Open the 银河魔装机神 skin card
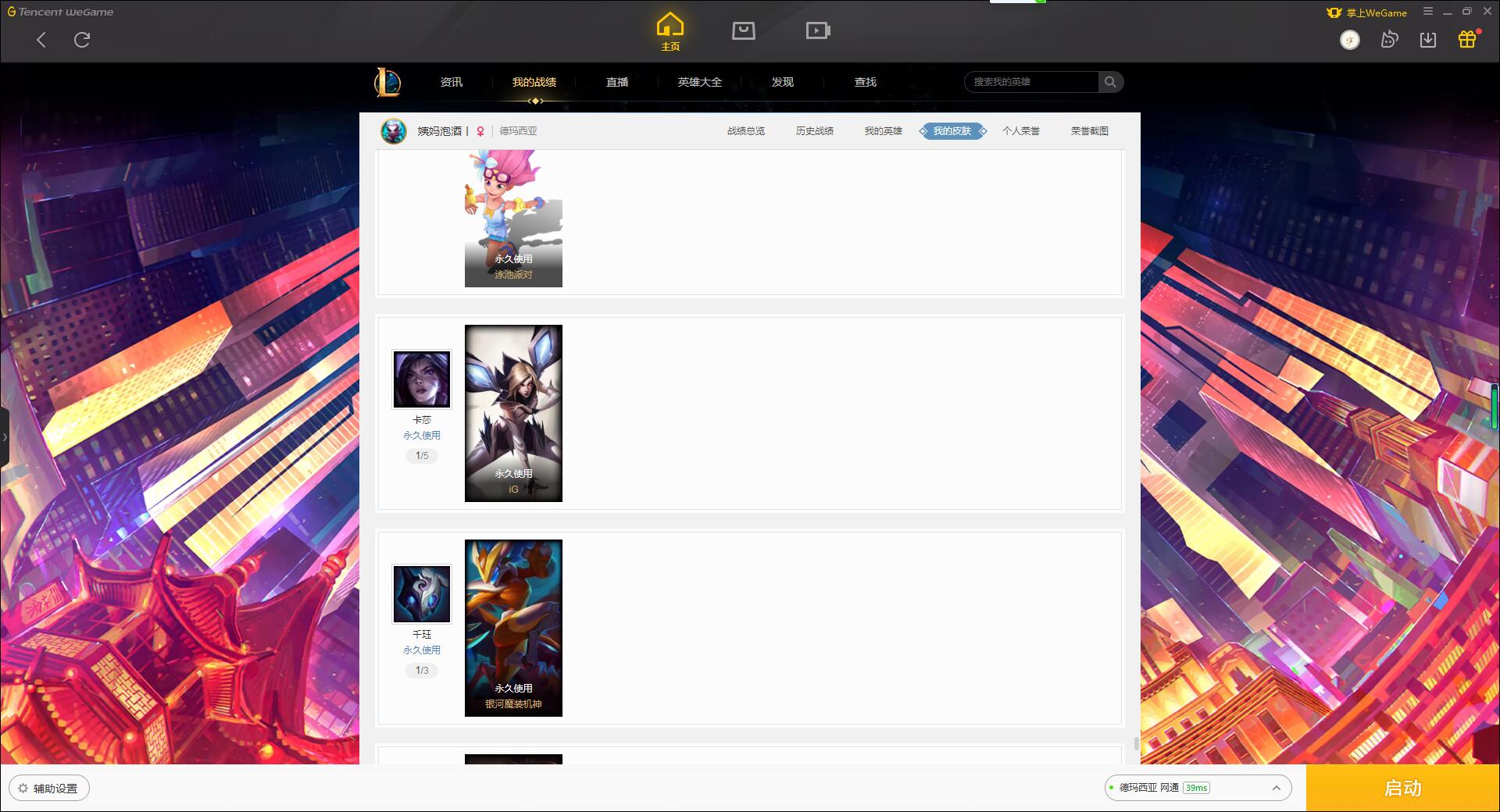 [x=513, y=628]
